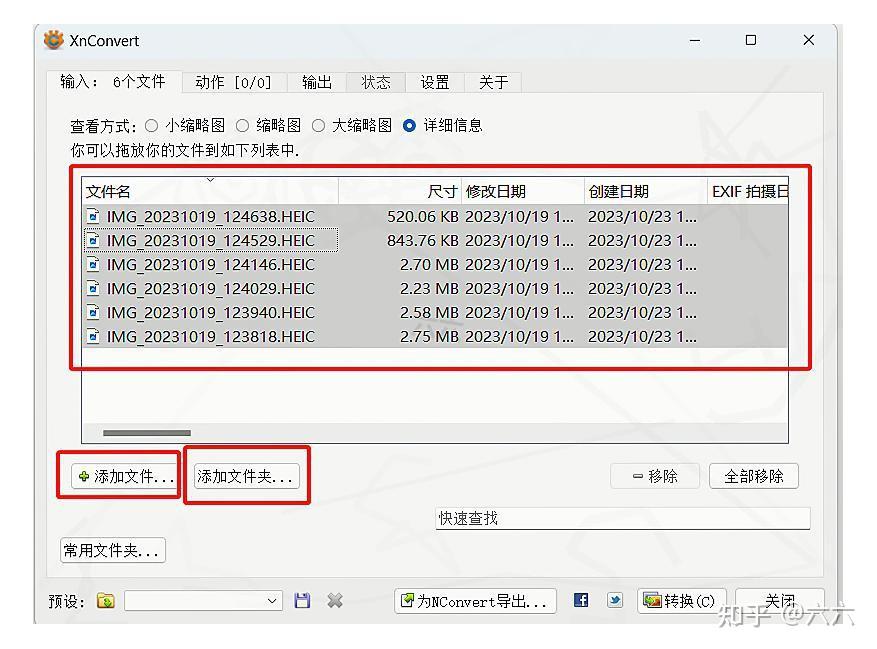Select row IMG_20231019_124529.HEIC
The width and height of the screenshot is (877, 649).
[435, 240]
